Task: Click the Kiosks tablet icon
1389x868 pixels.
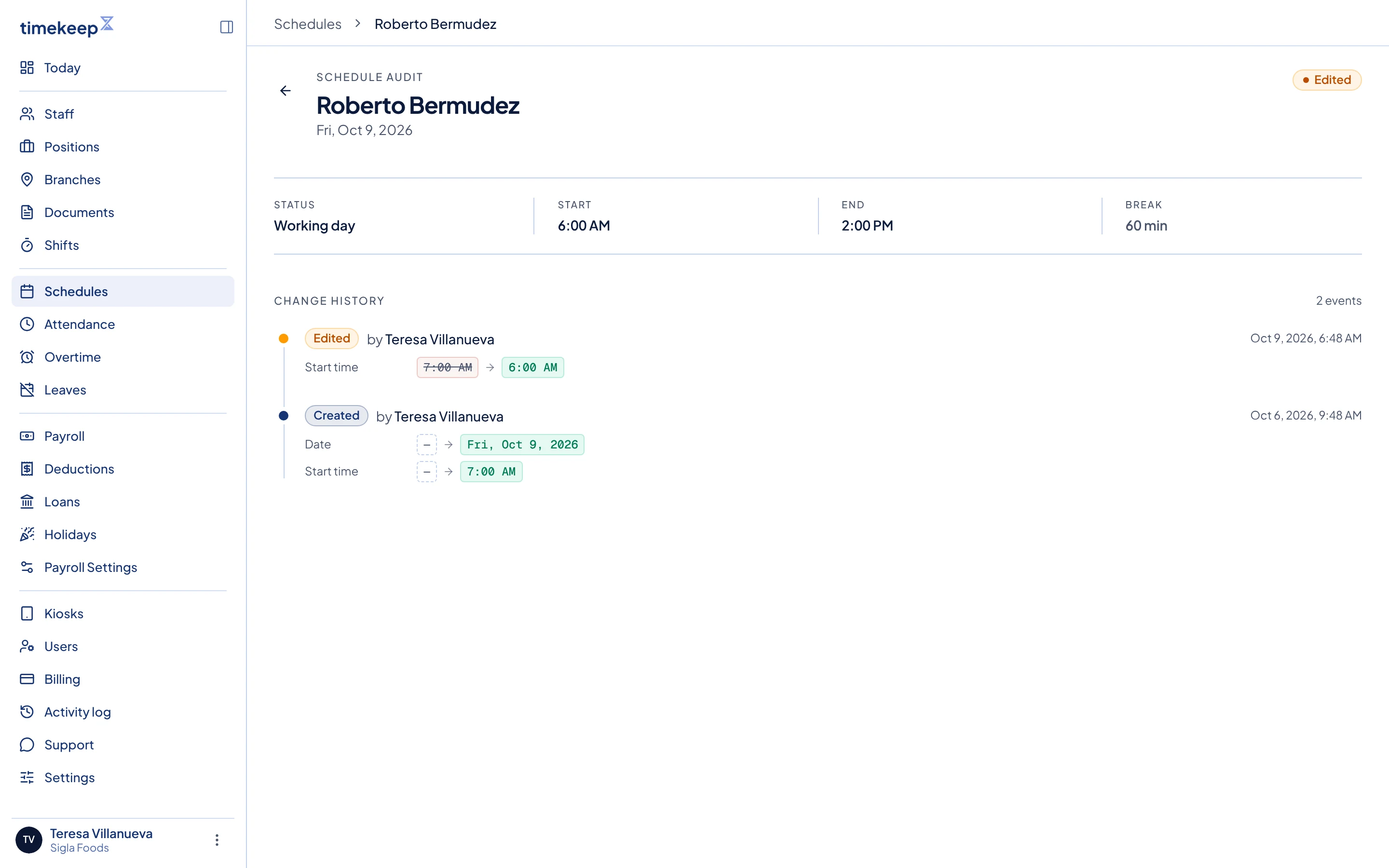Action: [x=27, y=613]
